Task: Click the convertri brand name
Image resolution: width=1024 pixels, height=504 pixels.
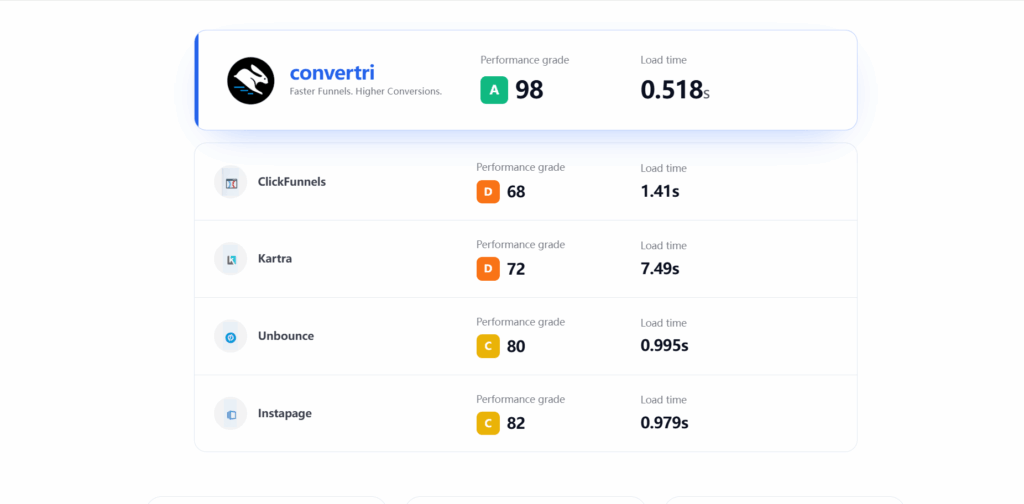Action: [332, 72]
